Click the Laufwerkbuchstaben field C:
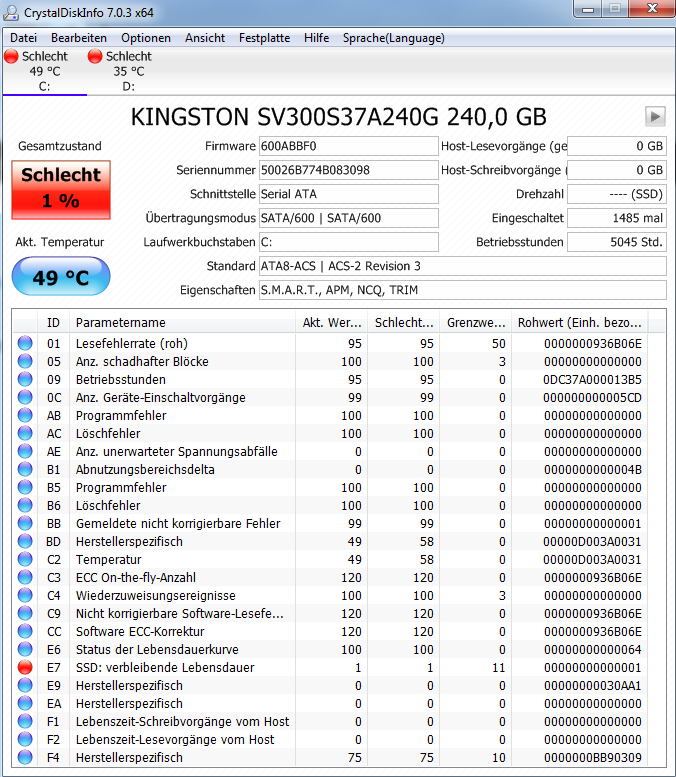Viewport: 676px width, 777px height. pos(348,242)
